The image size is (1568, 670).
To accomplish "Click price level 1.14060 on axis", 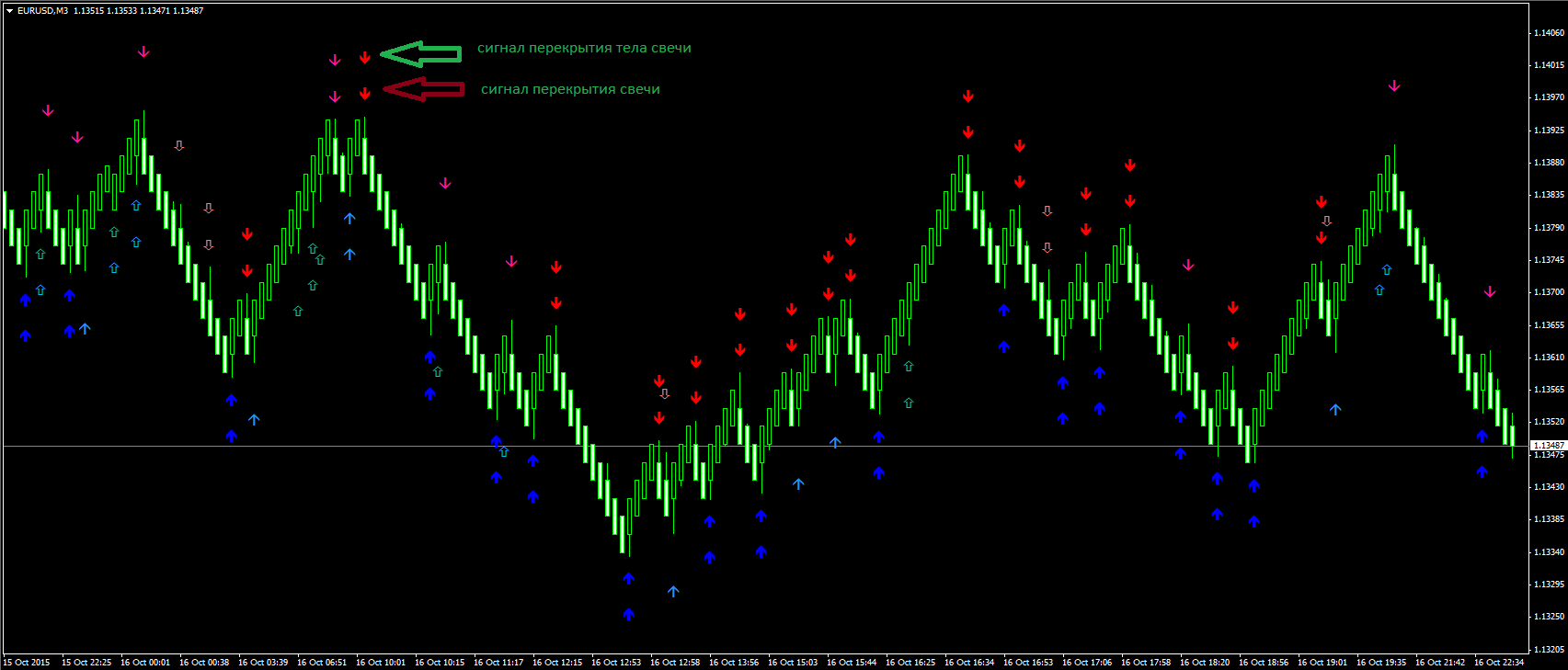I will [x=1549, y=32].
